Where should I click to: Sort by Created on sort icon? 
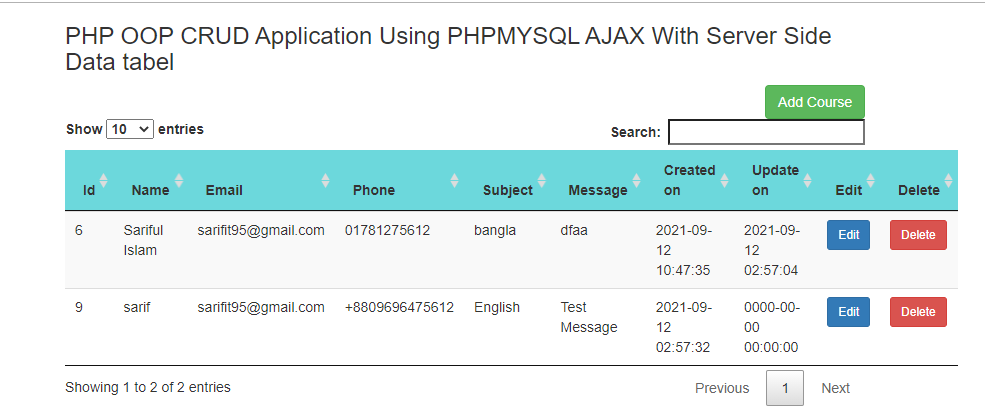724,181
